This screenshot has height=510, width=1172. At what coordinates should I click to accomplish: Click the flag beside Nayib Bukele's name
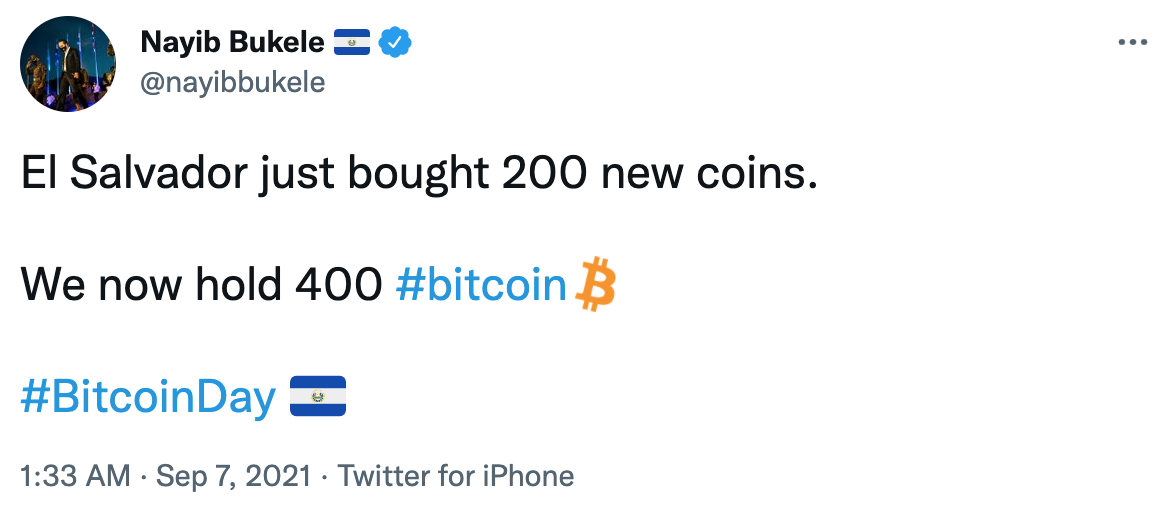(x=353, y=43)
